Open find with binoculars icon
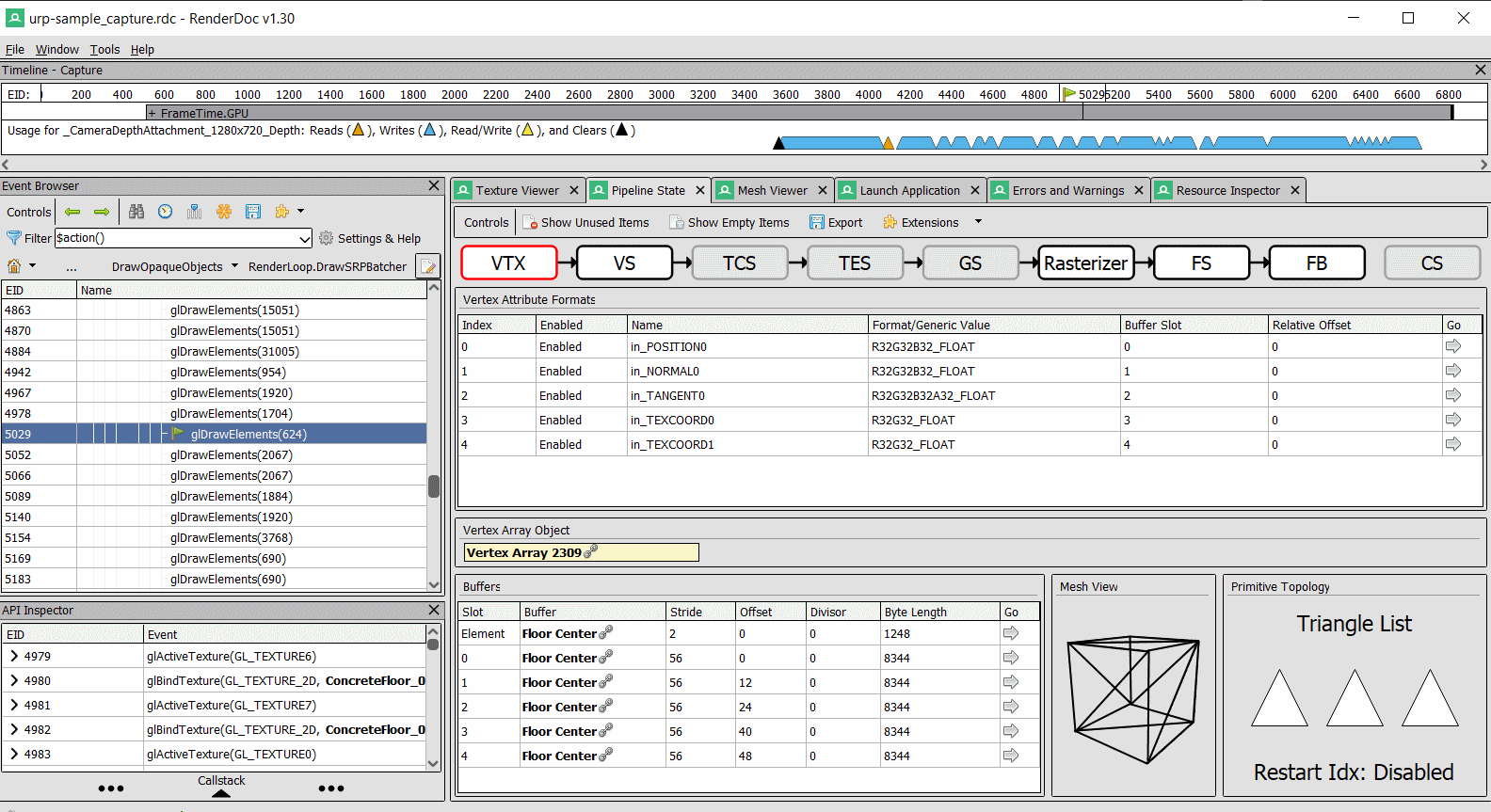The image size is (1491, 812). point(136,212)
